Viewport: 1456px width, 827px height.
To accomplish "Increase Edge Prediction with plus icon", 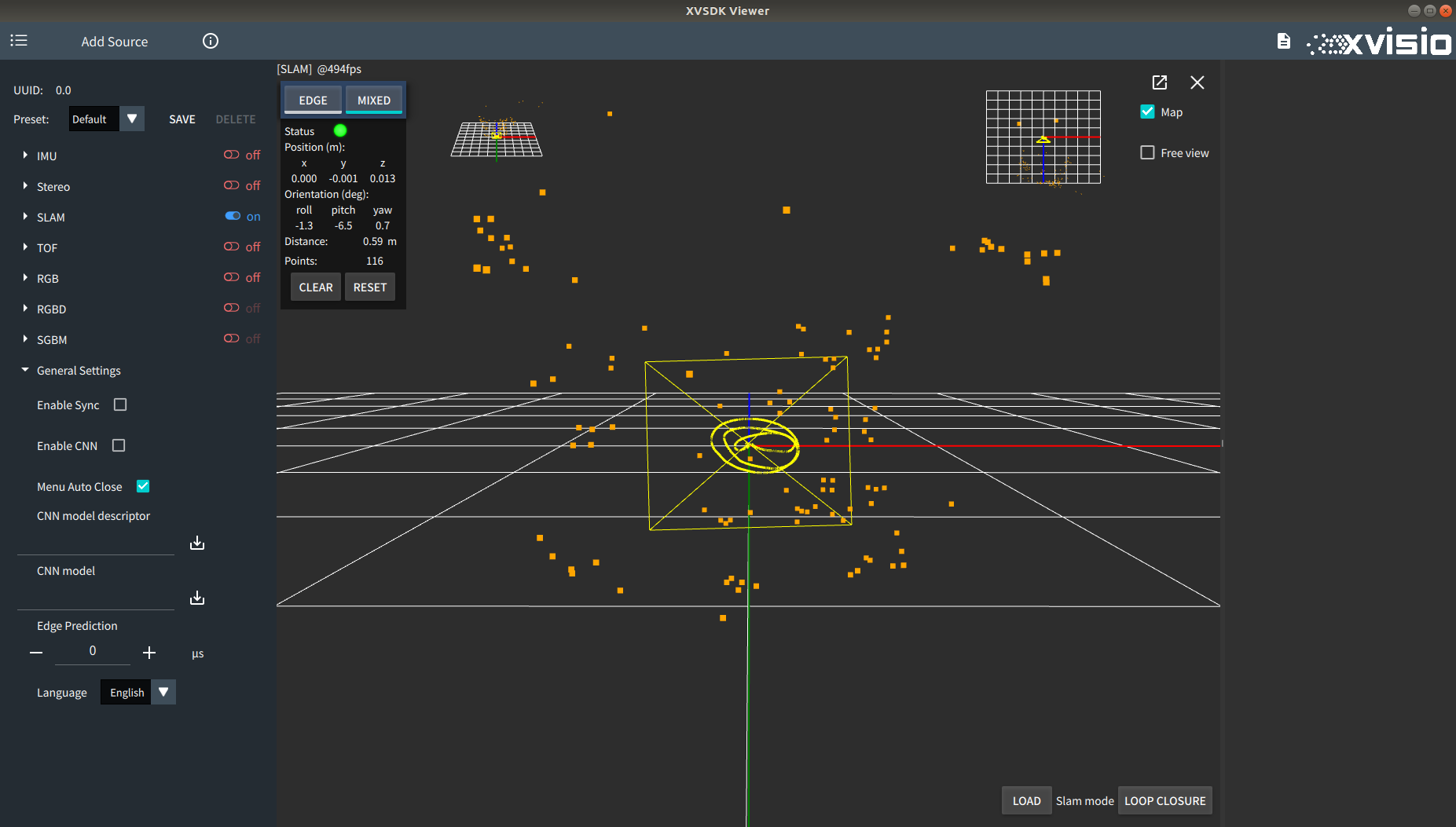I will point(149,653).
